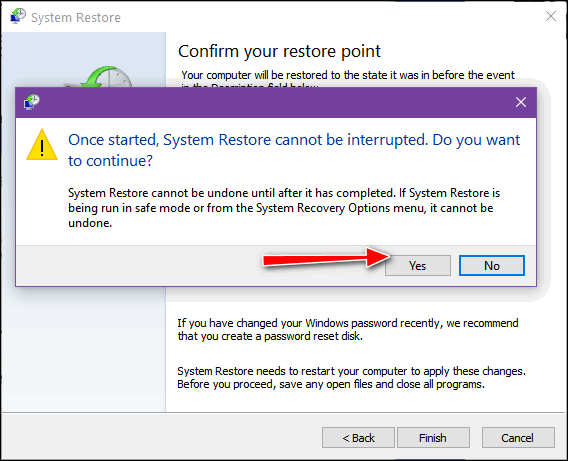Click the password reset disk recommendation text
The image size is (568, 461).
coord(347,330)
